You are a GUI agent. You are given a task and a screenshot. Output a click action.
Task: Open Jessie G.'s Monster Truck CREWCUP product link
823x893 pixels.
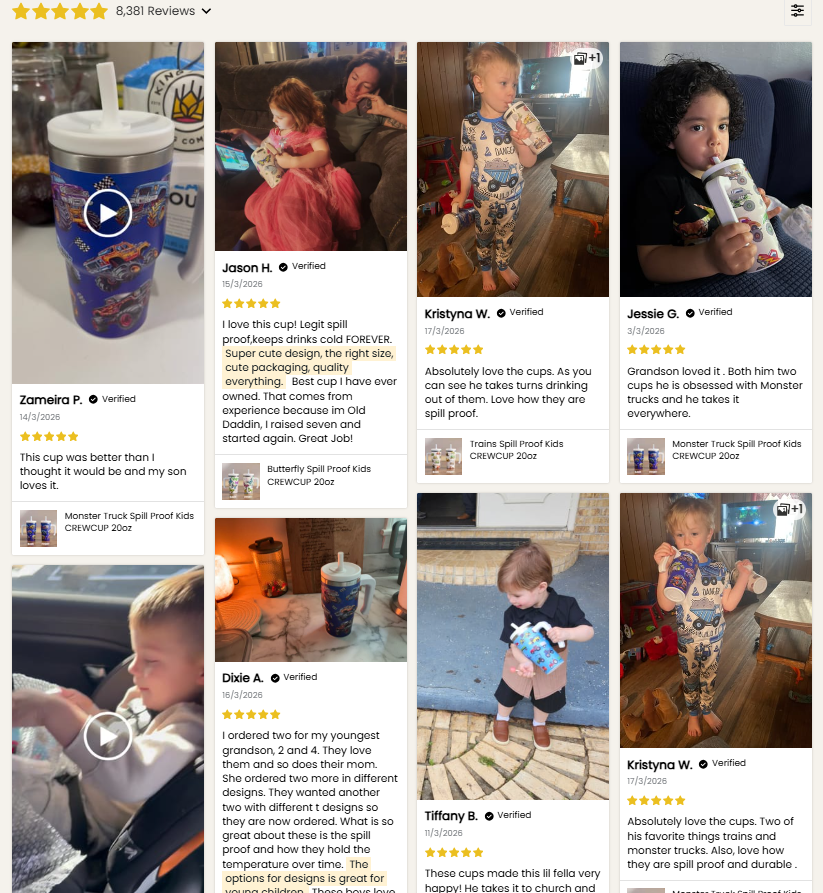tap(736, 449)
